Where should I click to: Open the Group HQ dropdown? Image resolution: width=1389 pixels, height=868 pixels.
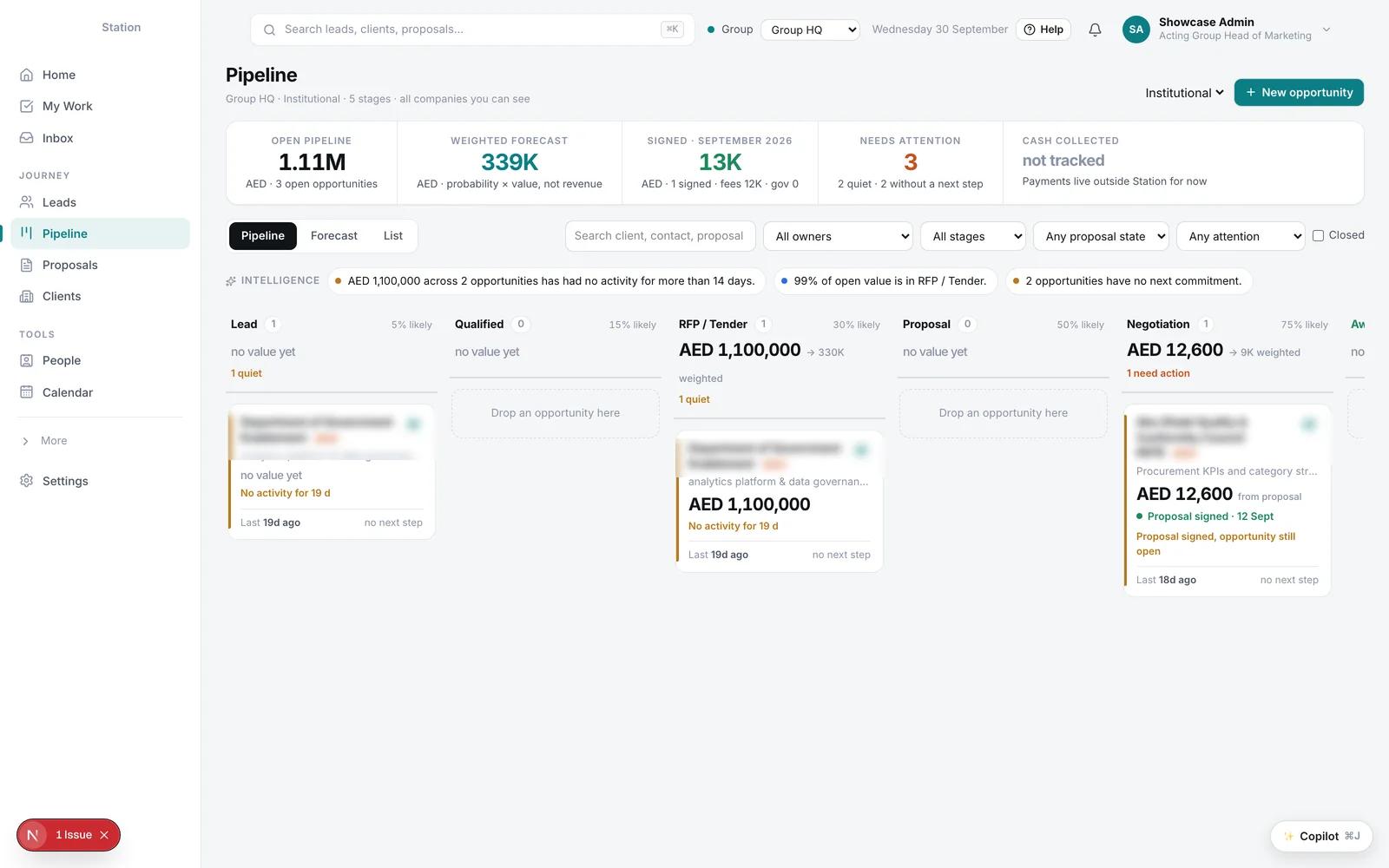(x=810, y=30)
